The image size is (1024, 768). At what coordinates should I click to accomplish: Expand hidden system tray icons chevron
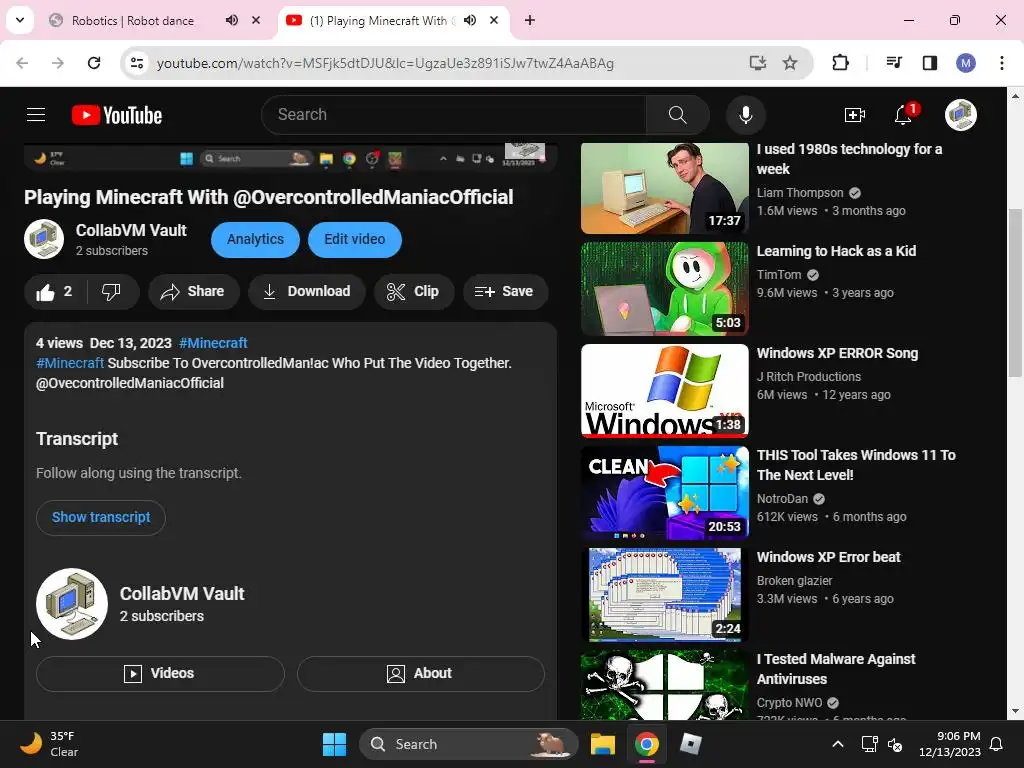click(838, 744)
